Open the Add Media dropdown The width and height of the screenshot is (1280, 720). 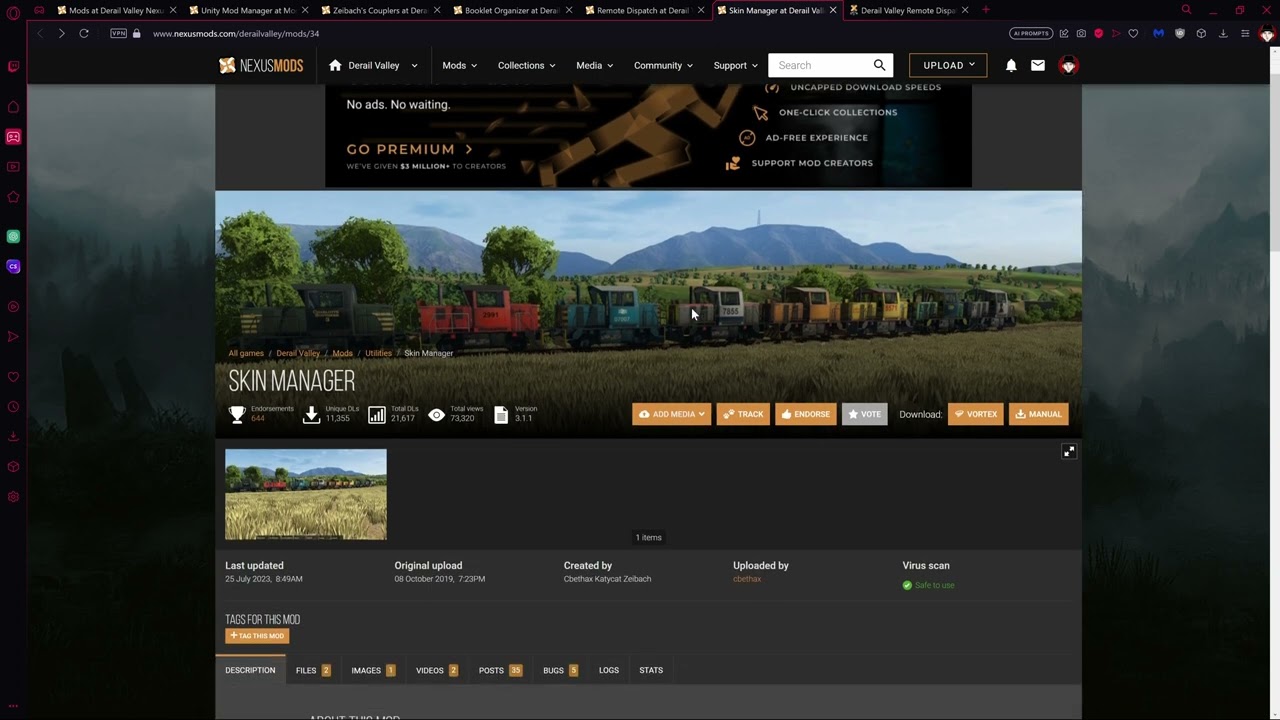point(671,414)
